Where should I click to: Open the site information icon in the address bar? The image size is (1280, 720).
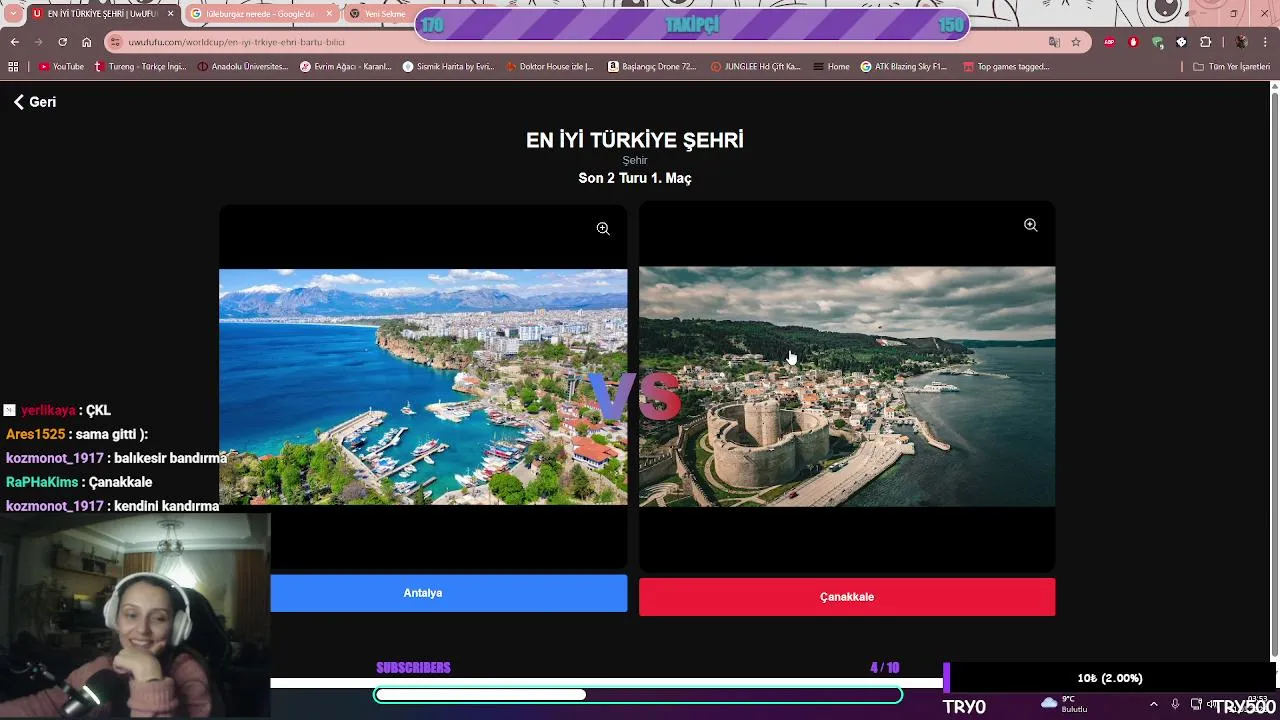point(116,42)
